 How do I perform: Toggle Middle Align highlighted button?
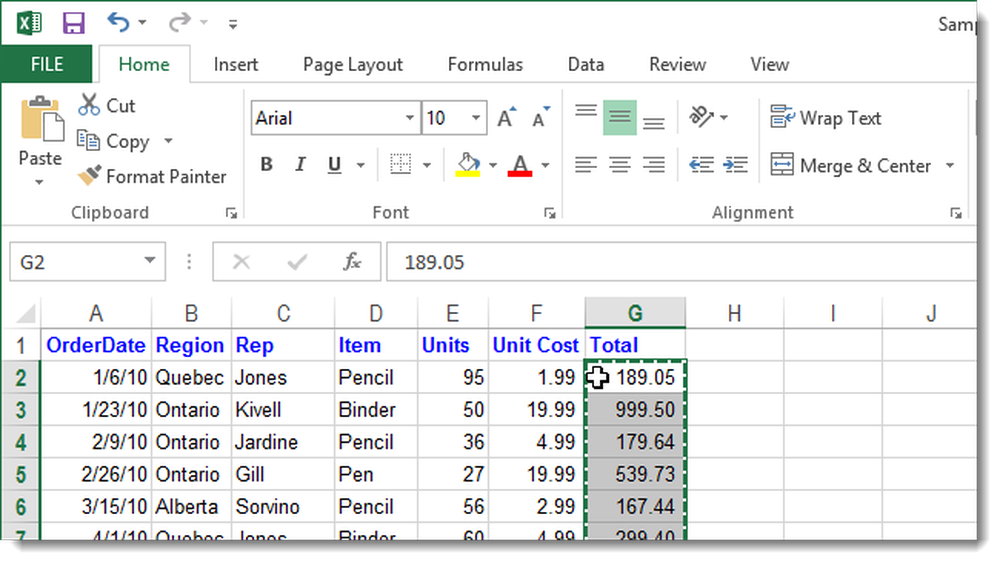point(620,117)
